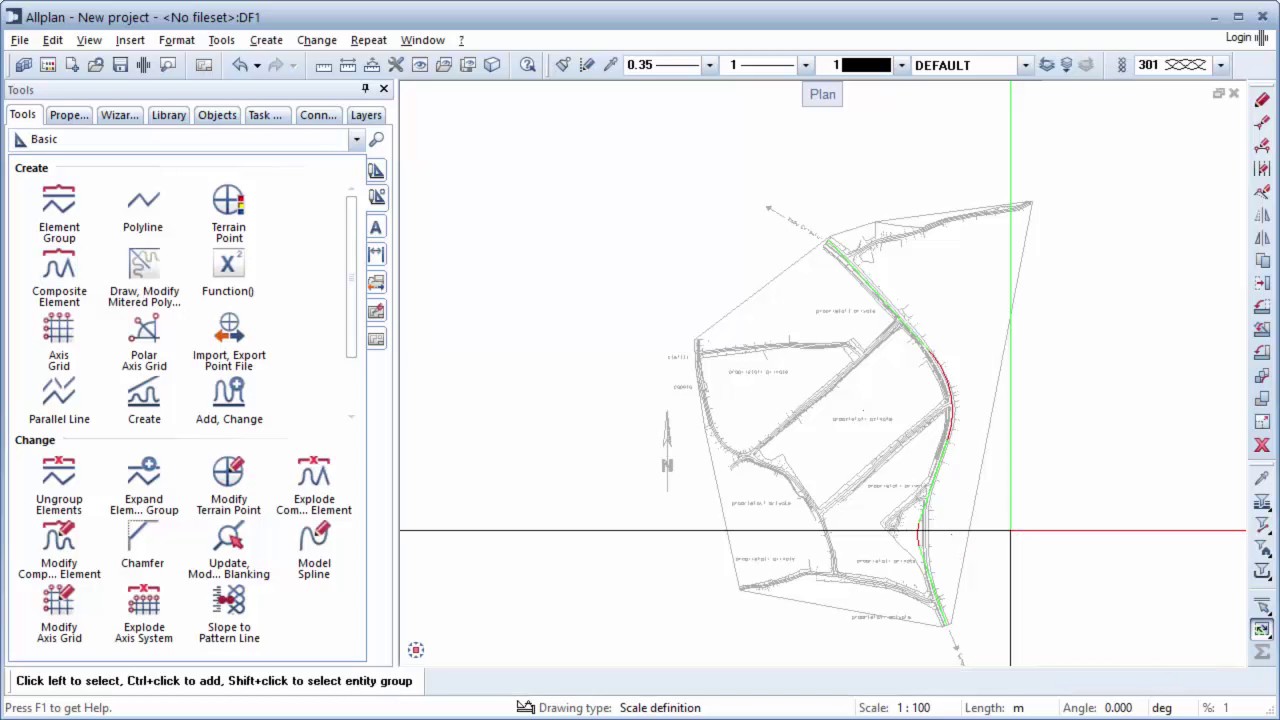This screenshot has width=1280, height=720.
Task: Open the line type 1 dropdown
Action: (x=805, y=65)
